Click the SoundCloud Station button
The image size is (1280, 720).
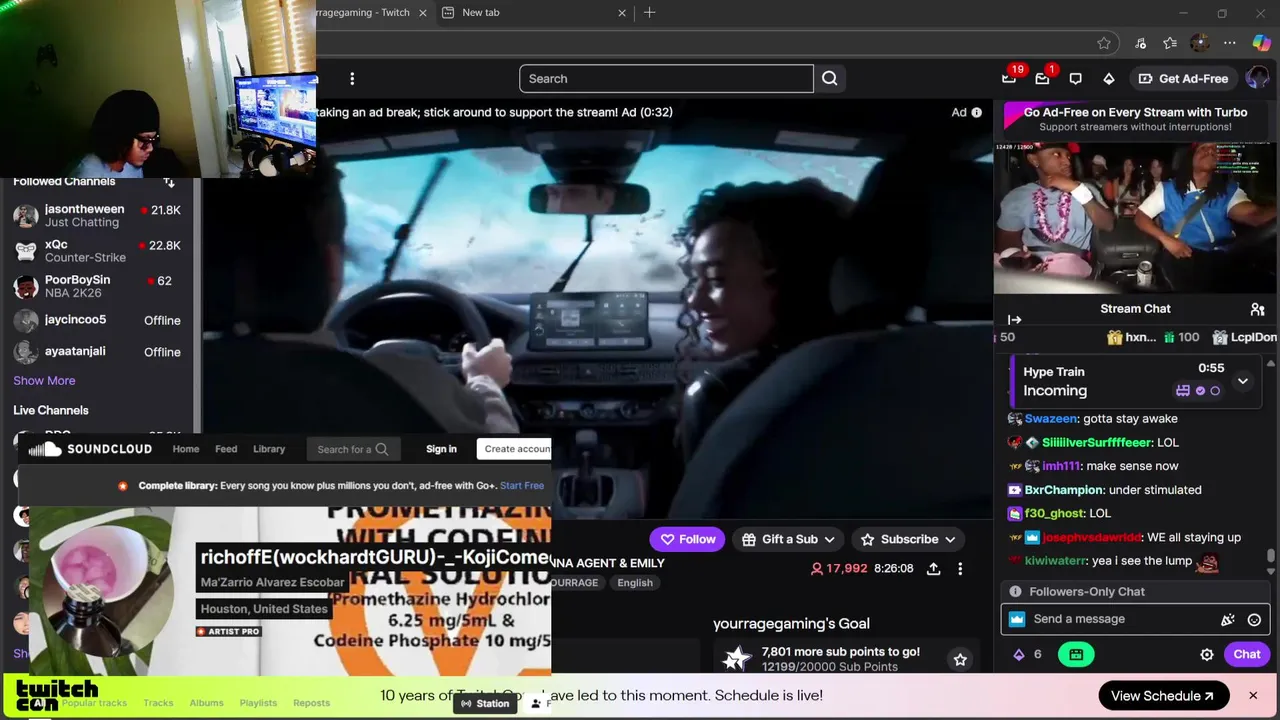pos(484,703)
